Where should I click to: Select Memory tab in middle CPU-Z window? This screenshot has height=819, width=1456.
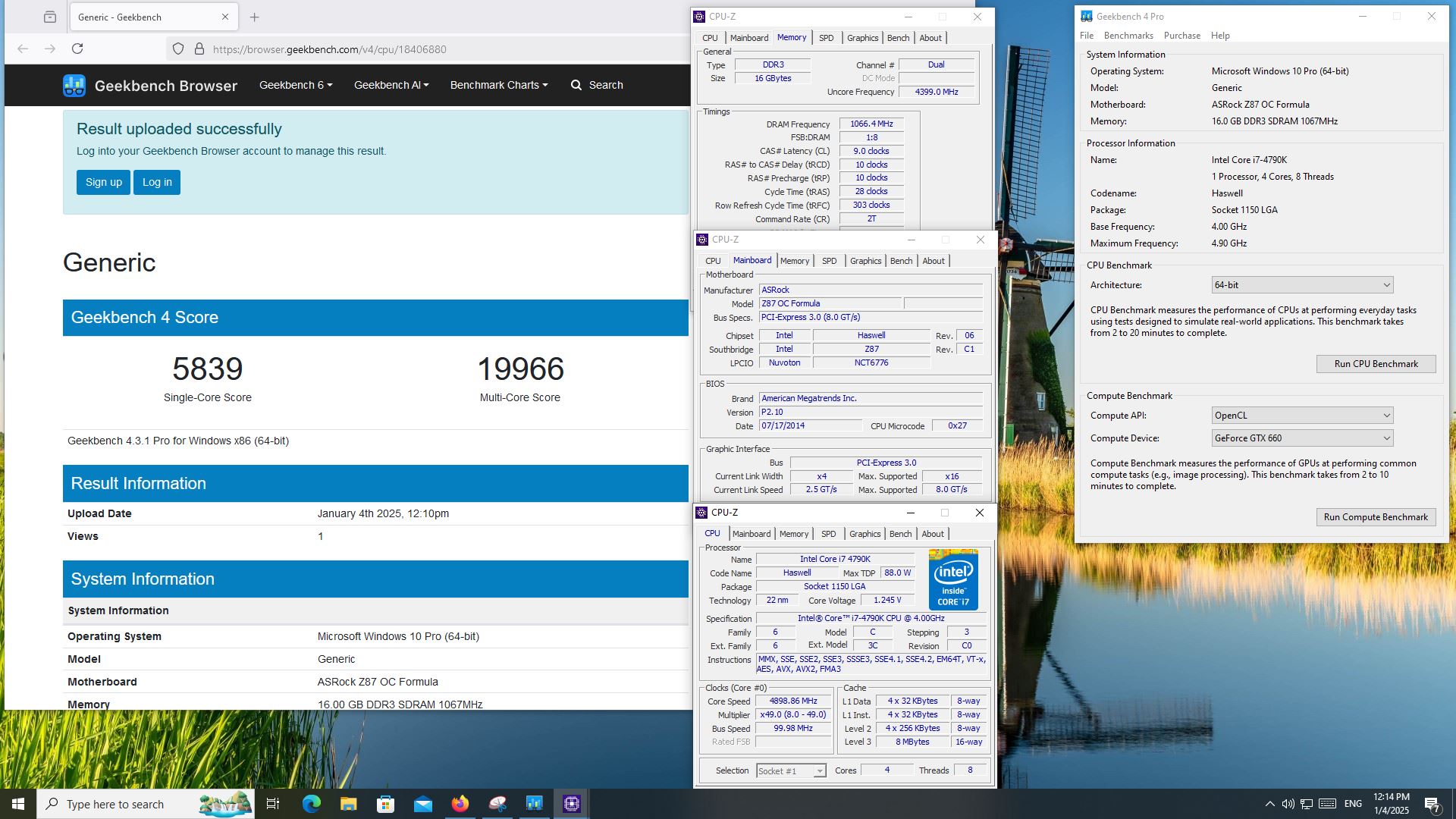point(795,261)
